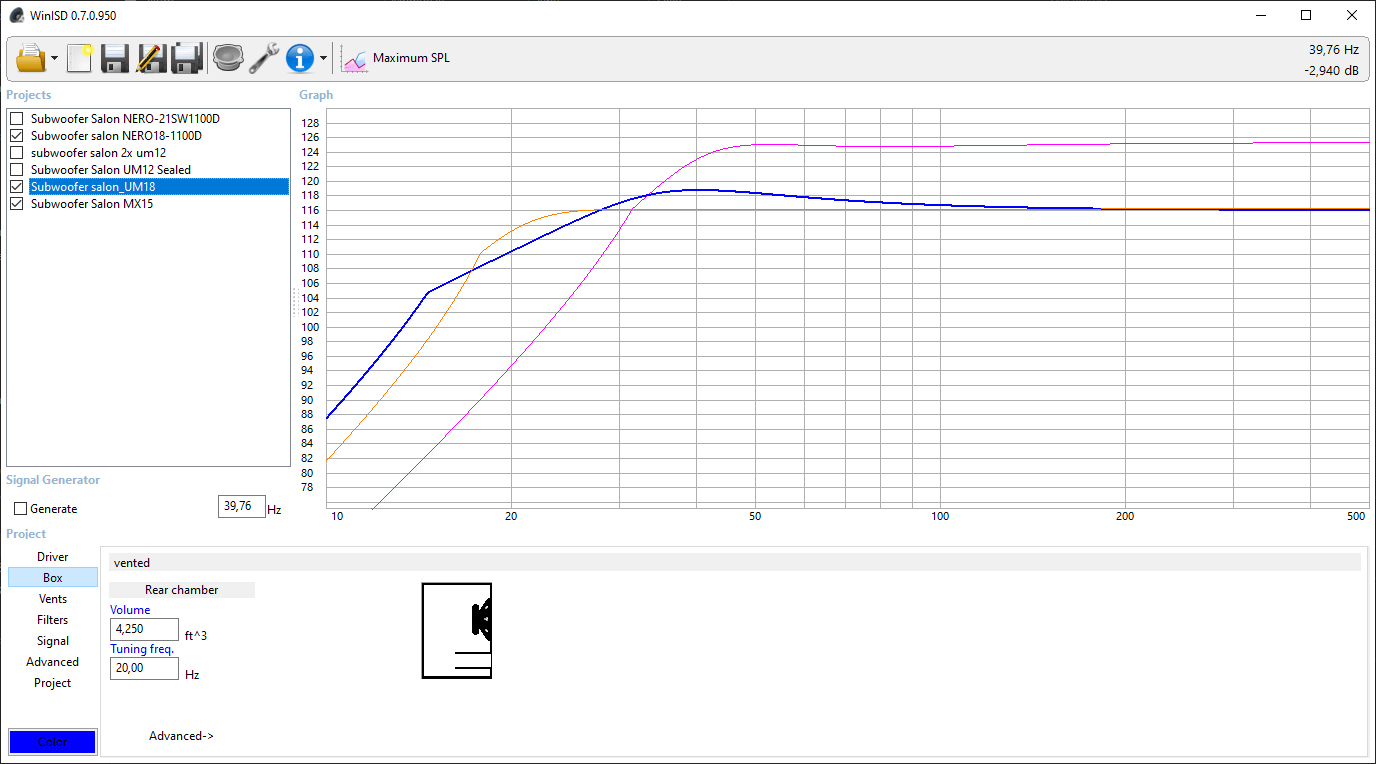Save project with the single floppy icon
1376x764 pixels.
click(x=115, y=58)
